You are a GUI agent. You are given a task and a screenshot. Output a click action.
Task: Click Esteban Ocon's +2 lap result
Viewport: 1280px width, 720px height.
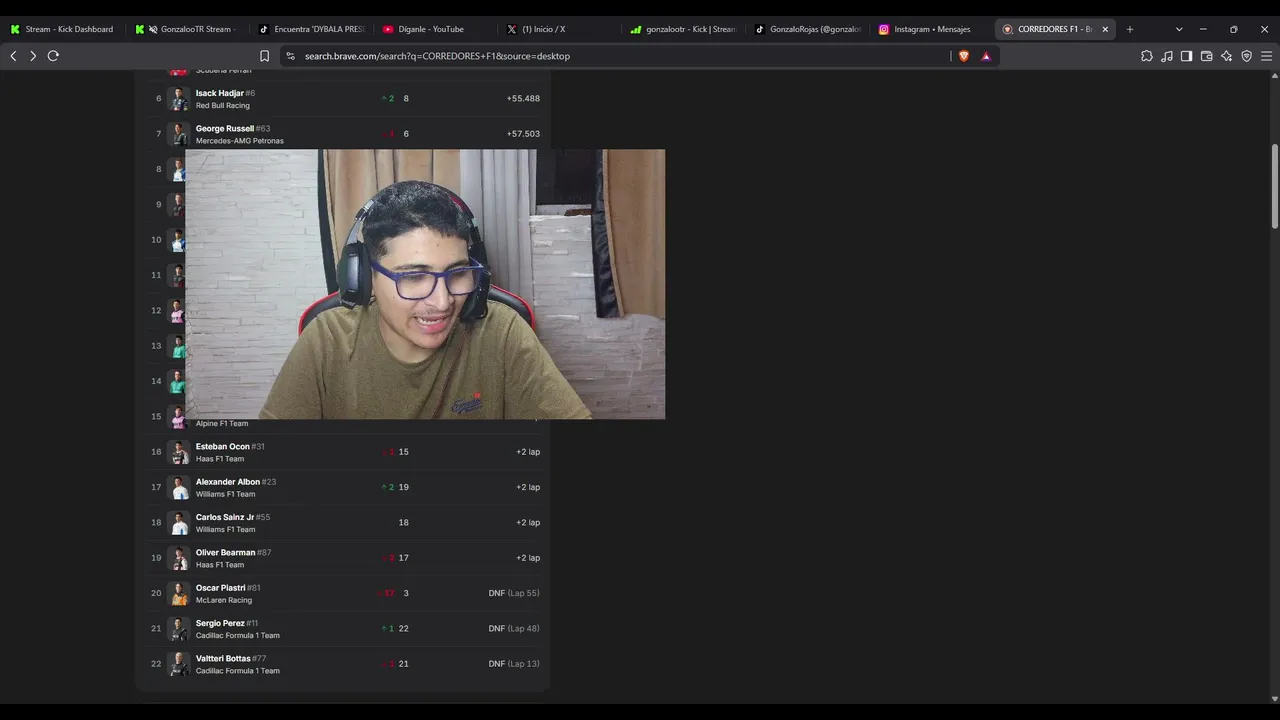pyautogui.click(x=528, y=452)
